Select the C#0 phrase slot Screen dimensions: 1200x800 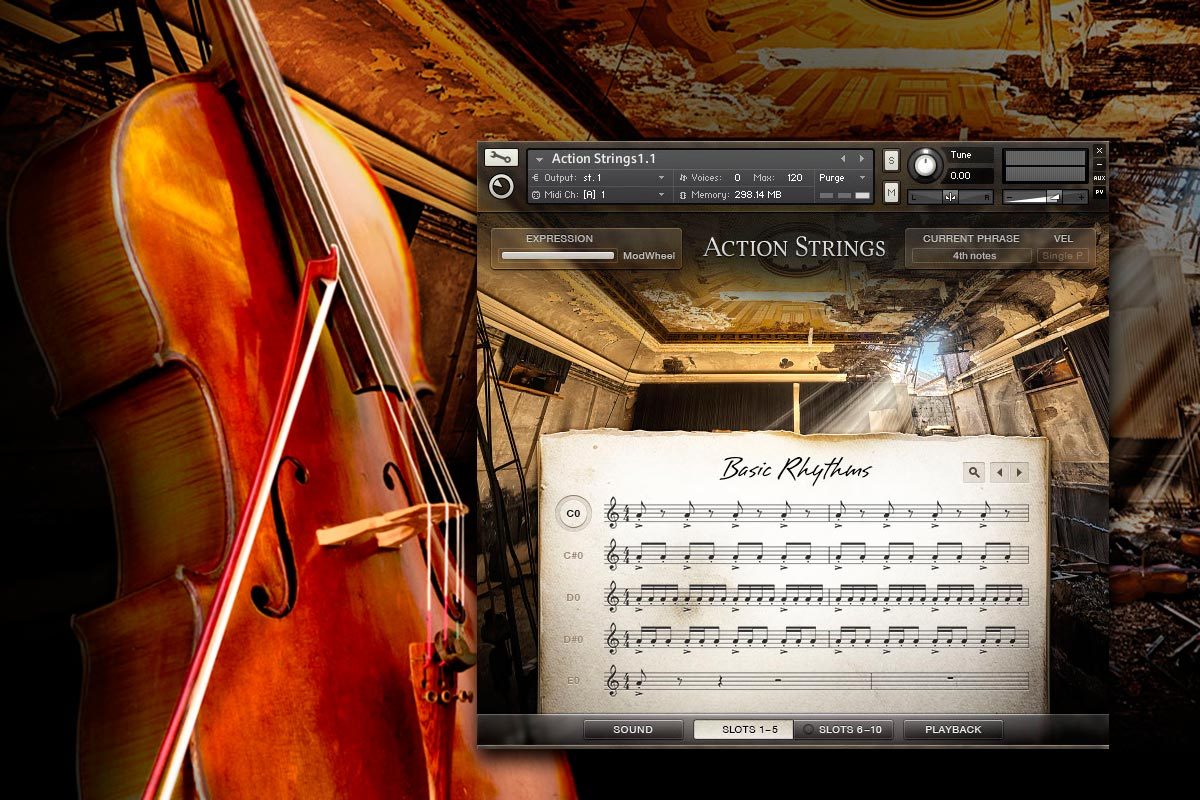pyautogui.click(x=573, y=555)
